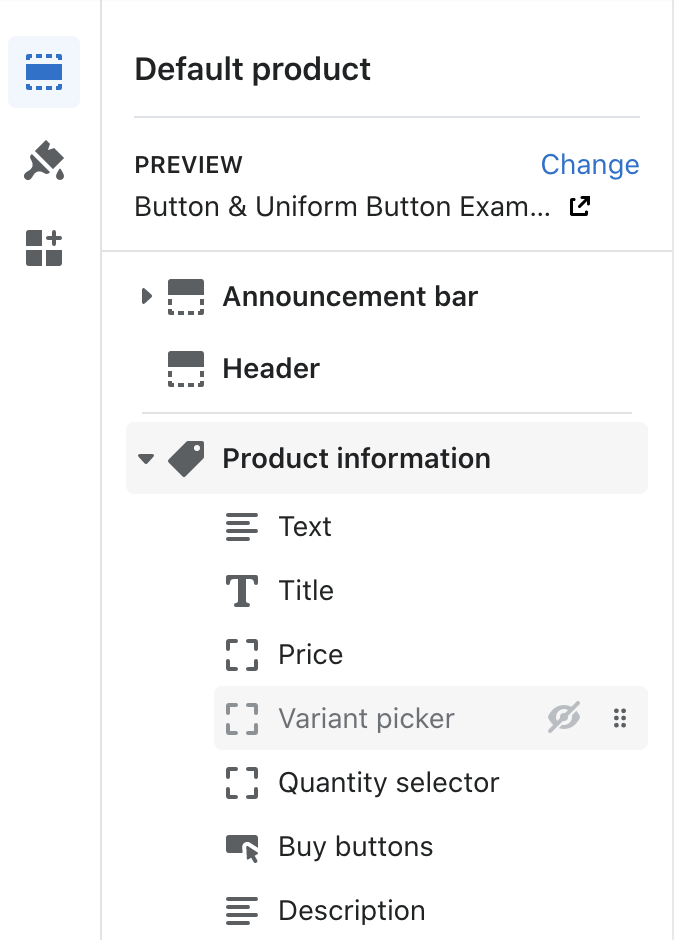Click the Announcement bar section icon
674x940 pixels.
pos(186,297)
